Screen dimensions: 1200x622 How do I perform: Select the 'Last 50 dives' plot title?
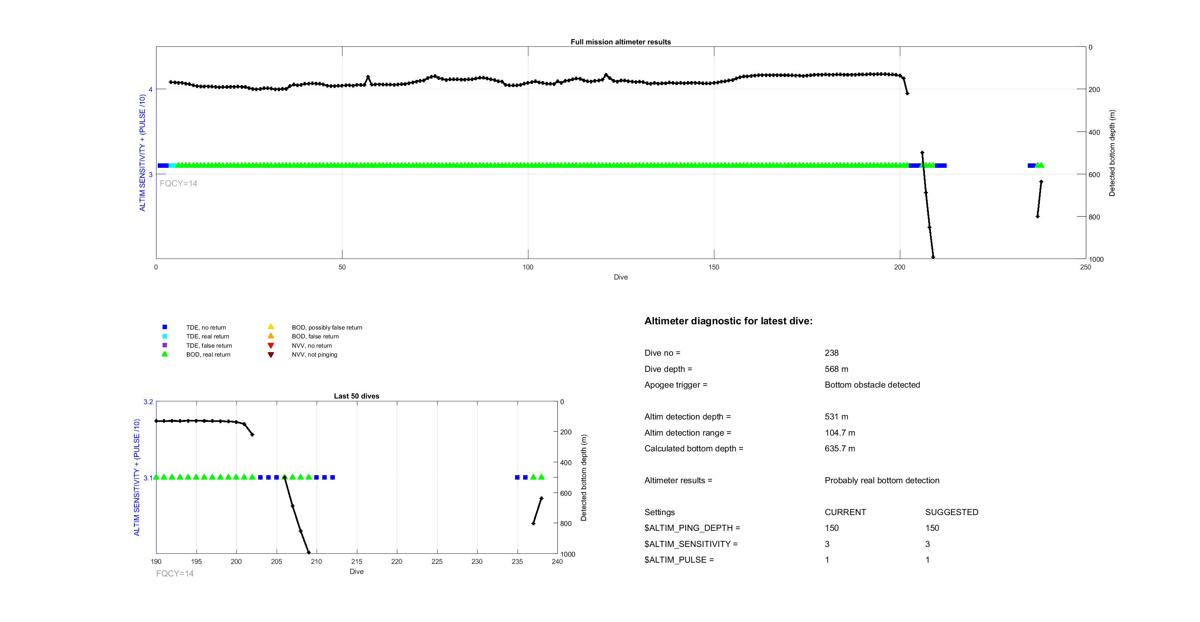coord(356,396)
